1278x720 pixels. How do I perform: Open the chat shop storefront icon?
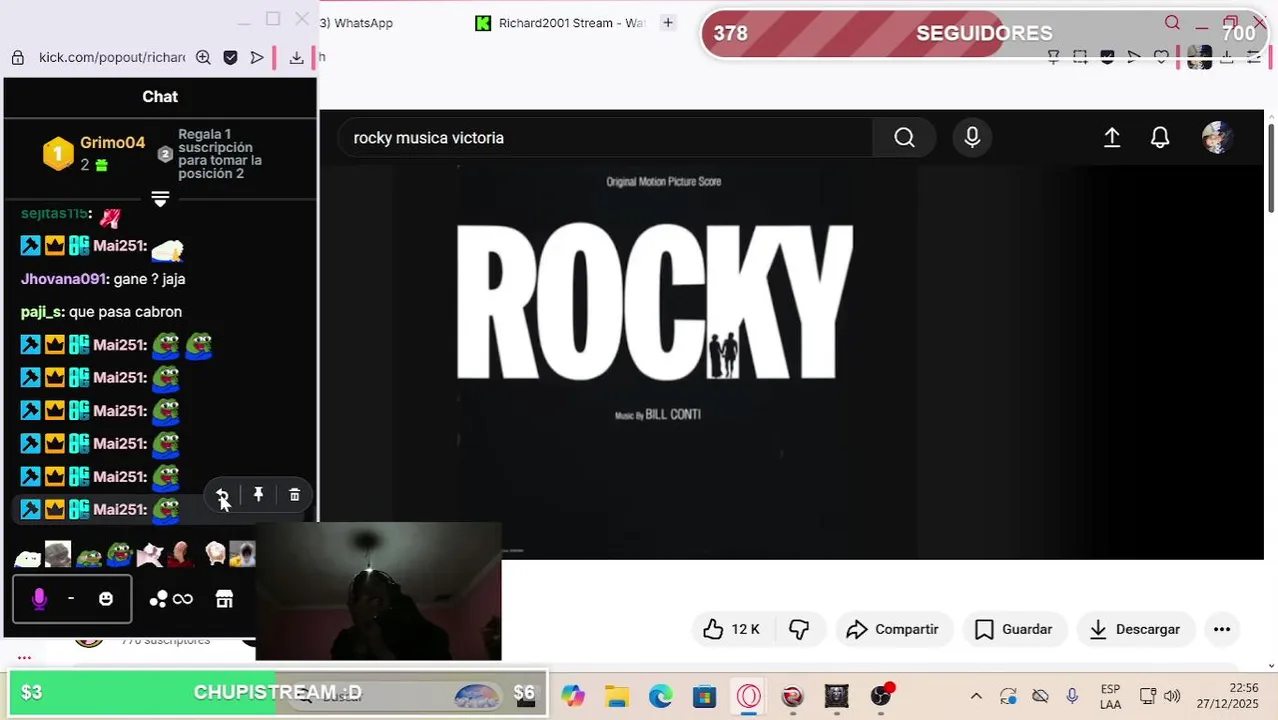point(224,599)
